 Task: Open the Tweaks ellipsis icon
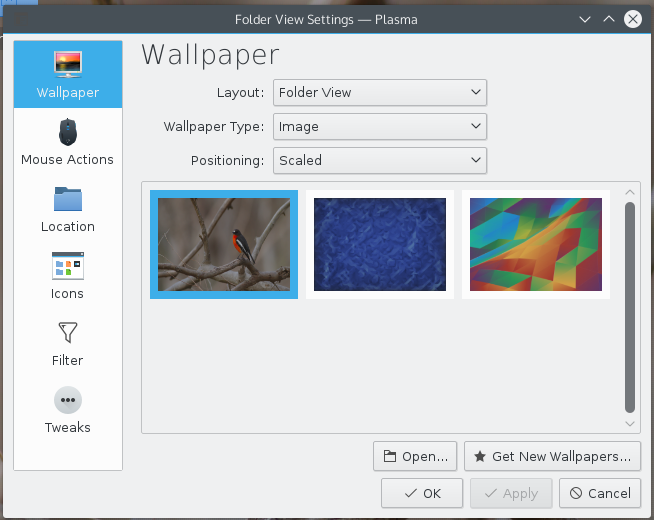tap(68, 400)
